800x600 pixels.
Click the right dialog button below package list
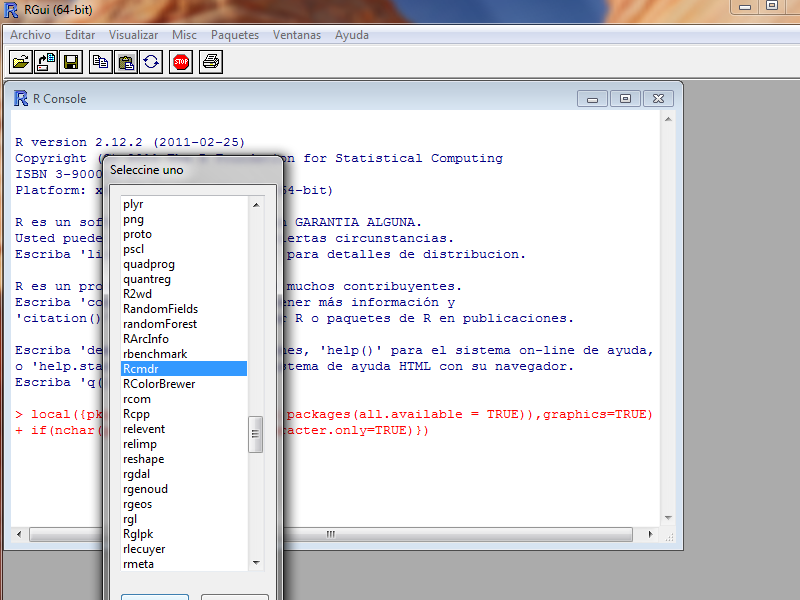click(235, 597)
